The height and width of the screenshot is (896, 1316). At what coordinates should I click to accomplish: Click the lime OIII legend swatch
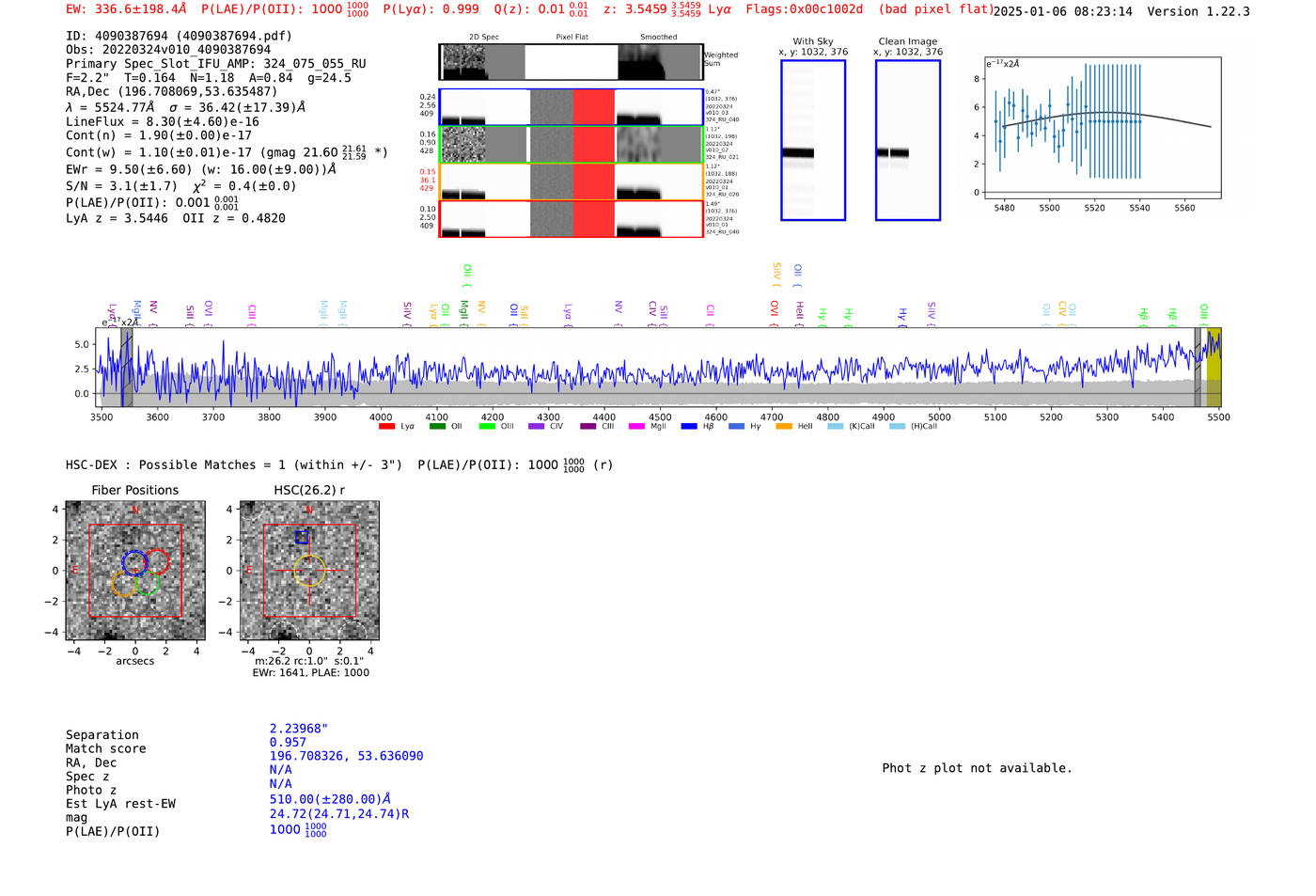point(487,427)
